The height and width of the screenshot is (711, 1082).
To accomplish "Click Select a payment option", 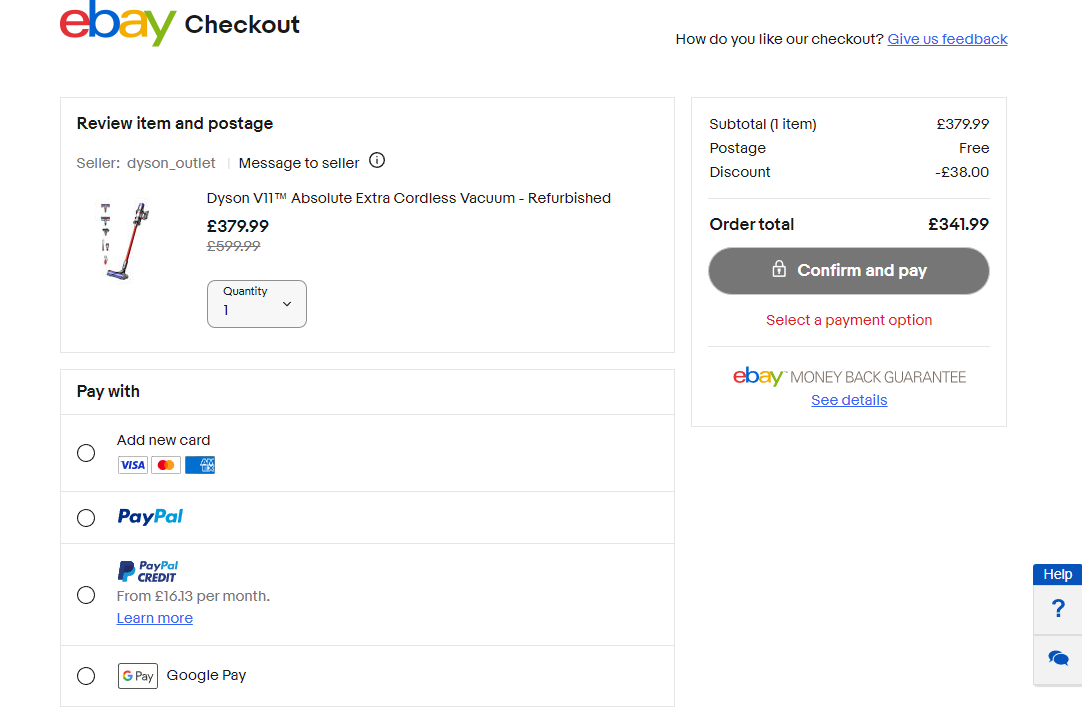I will [848, 319].
